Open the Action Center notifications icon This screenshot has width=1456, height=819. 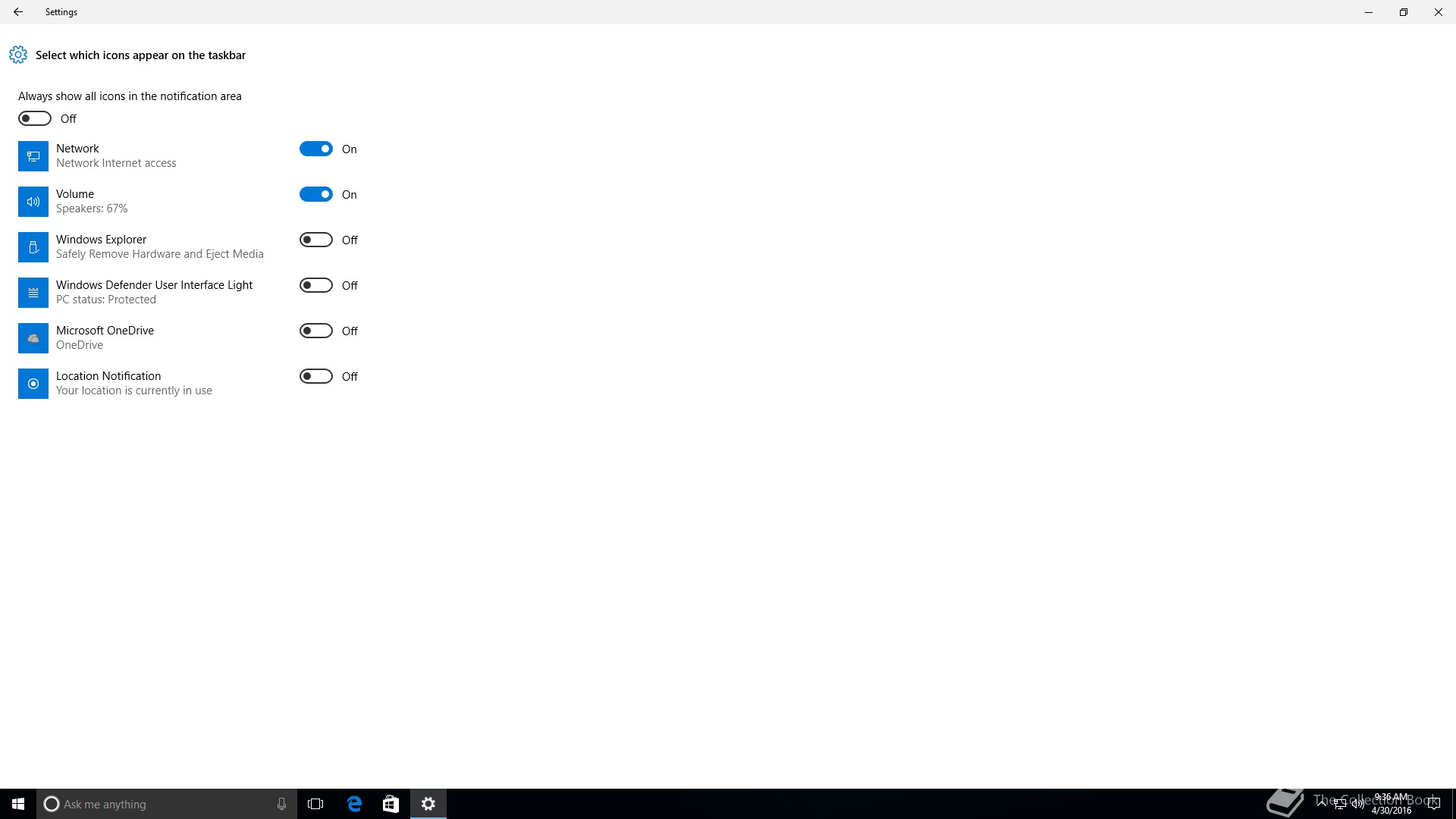coord(1433,804)
